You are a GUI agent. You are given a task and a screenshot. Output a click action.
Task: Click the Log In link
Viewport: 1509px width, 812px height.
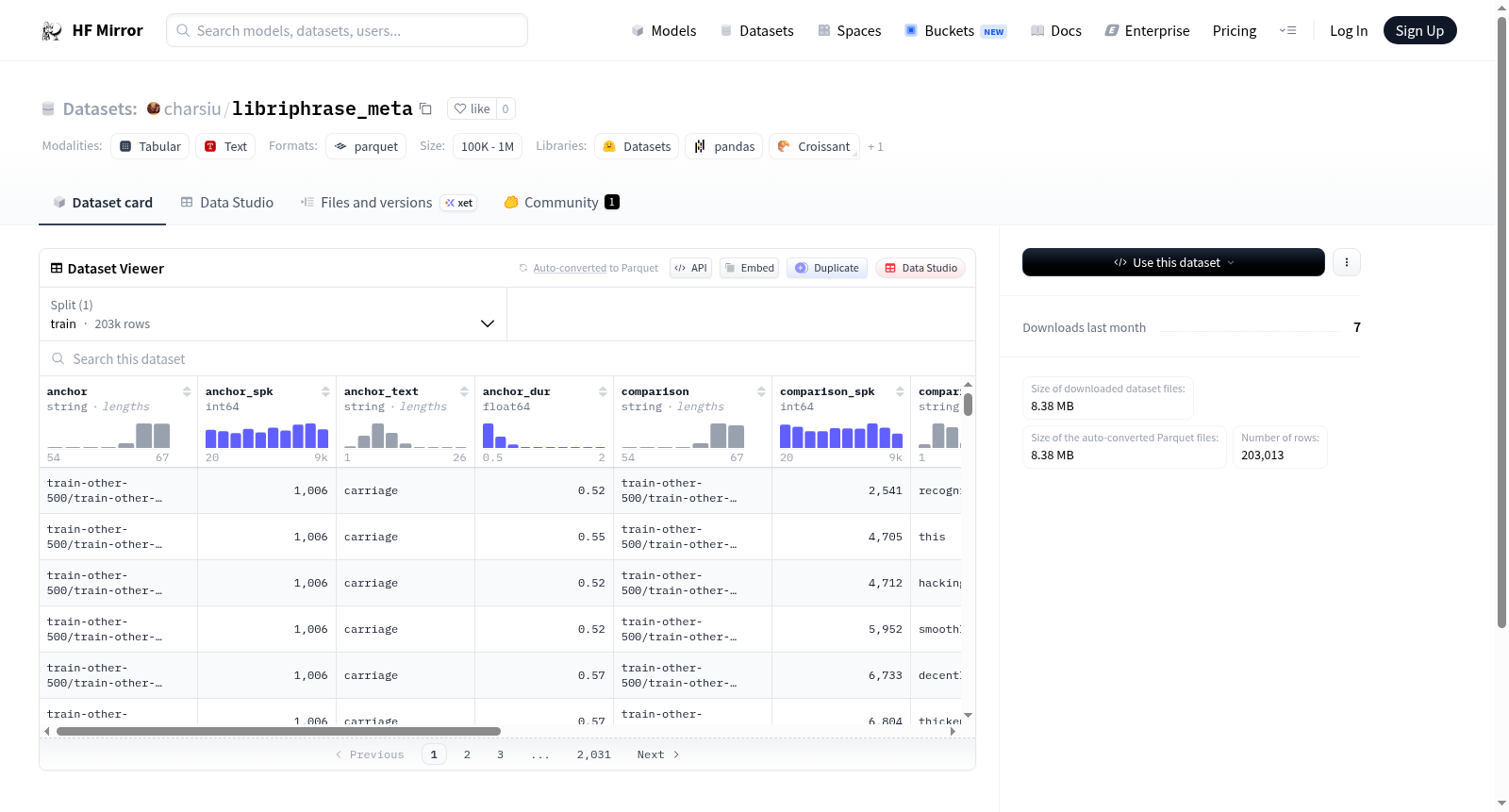pyautogui.click(x=1349, y=31)
